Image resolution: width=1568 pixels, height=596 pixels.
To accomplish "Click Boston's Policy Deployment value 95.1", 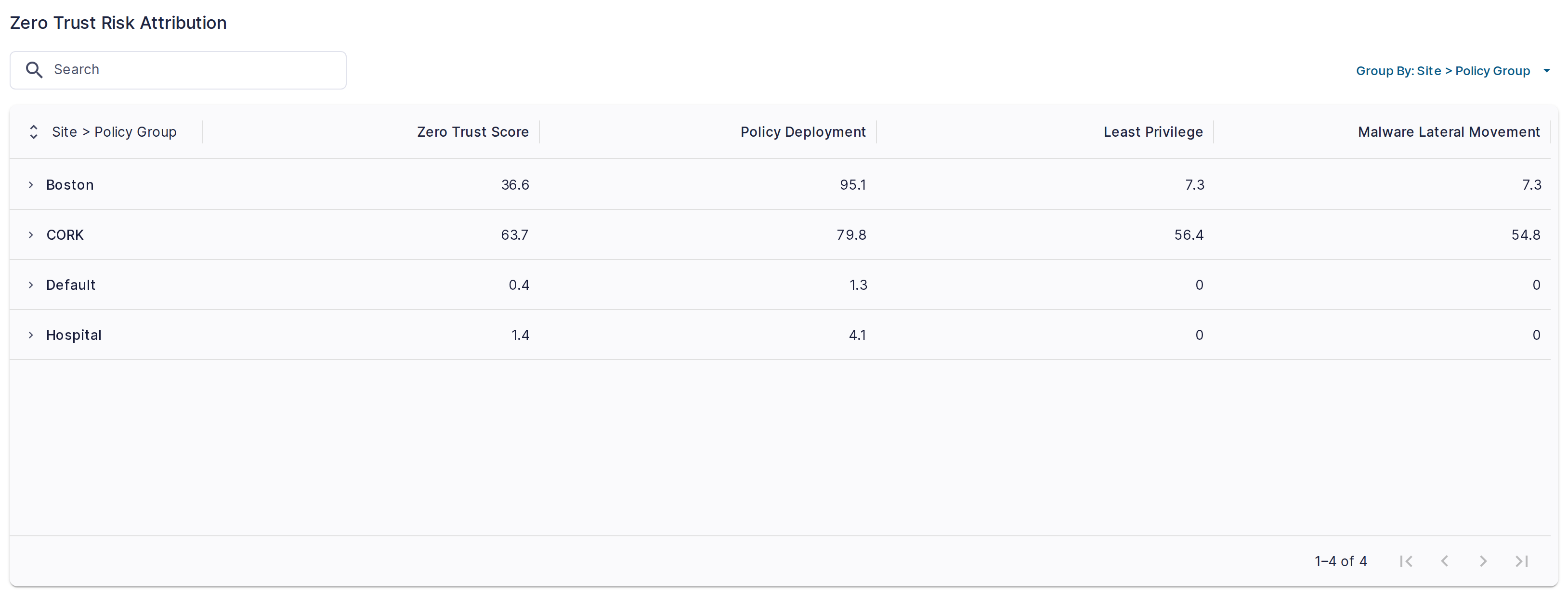I will (853, 185).
